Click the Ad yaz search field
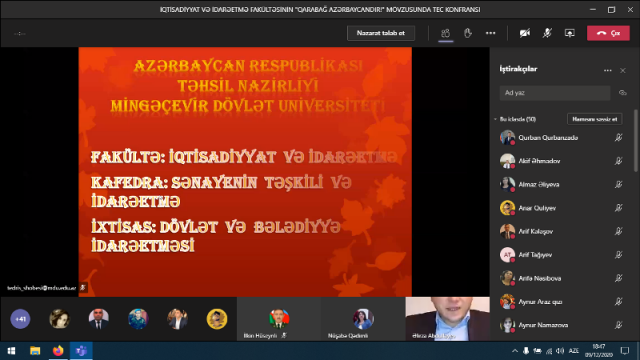This screenshot has width=640, height=360. coord(555,93)
